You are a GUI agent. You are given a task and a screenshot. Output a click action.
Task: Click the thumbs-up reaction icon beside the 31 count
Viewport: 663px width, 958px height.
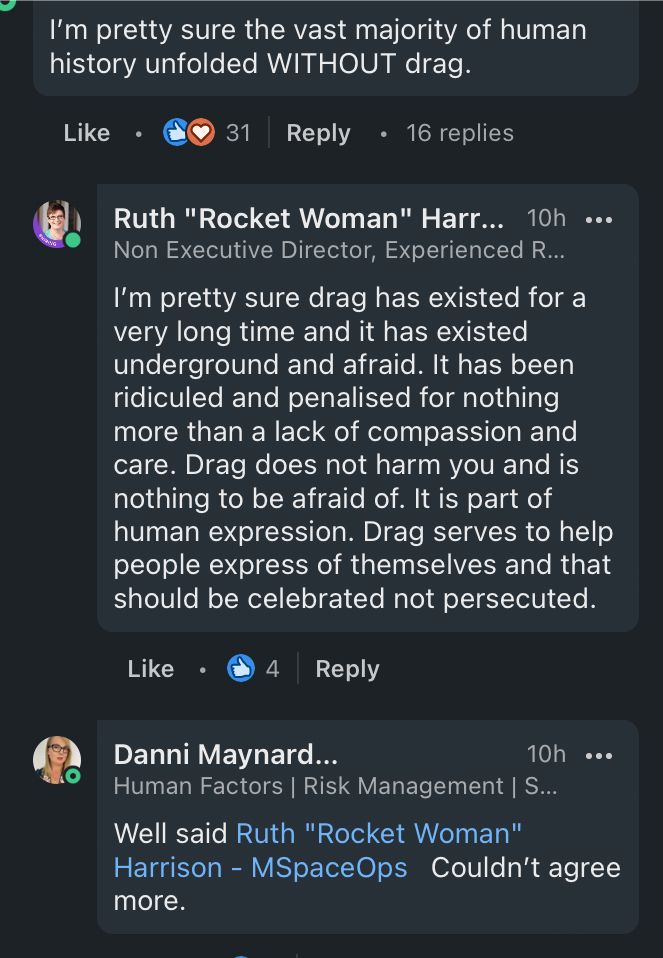[x=174, y=132]
